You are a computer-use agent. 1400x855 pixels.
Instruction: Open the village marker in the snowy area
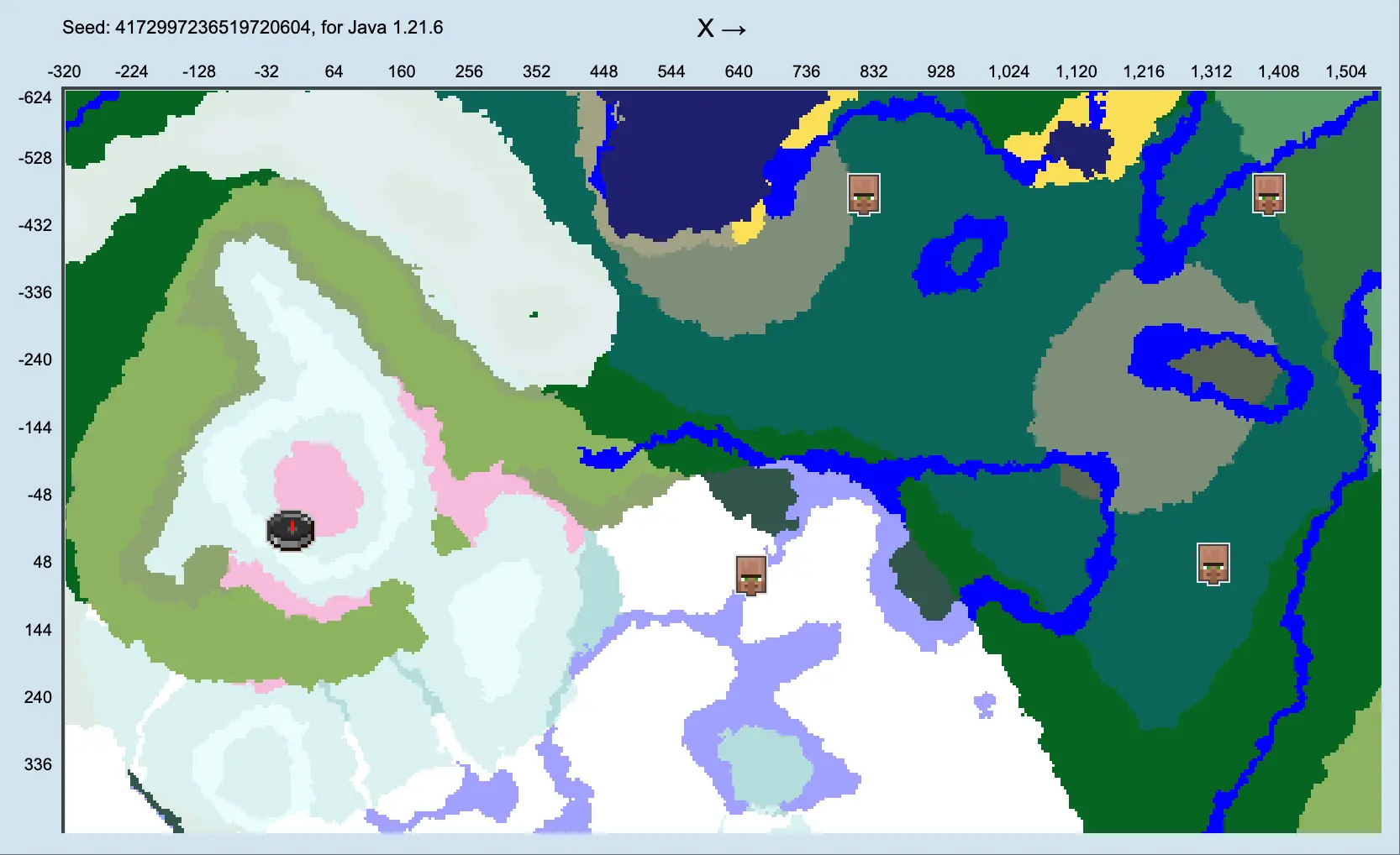point(751,575)
